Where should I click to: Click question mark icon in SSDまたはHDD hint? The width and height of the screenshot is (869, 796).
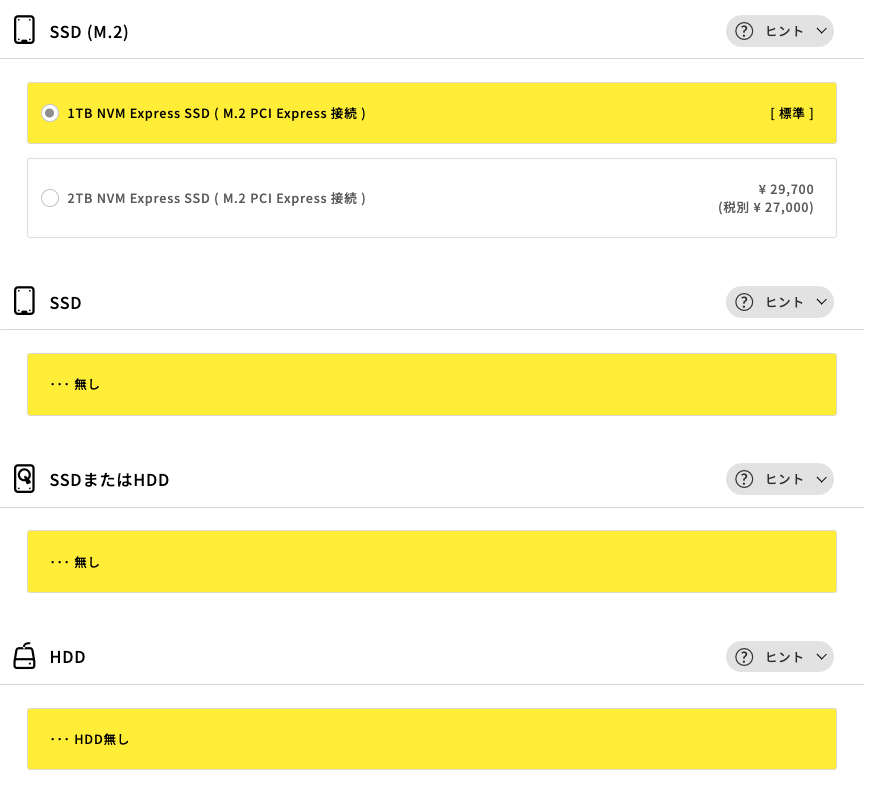(x=744, y=479)
